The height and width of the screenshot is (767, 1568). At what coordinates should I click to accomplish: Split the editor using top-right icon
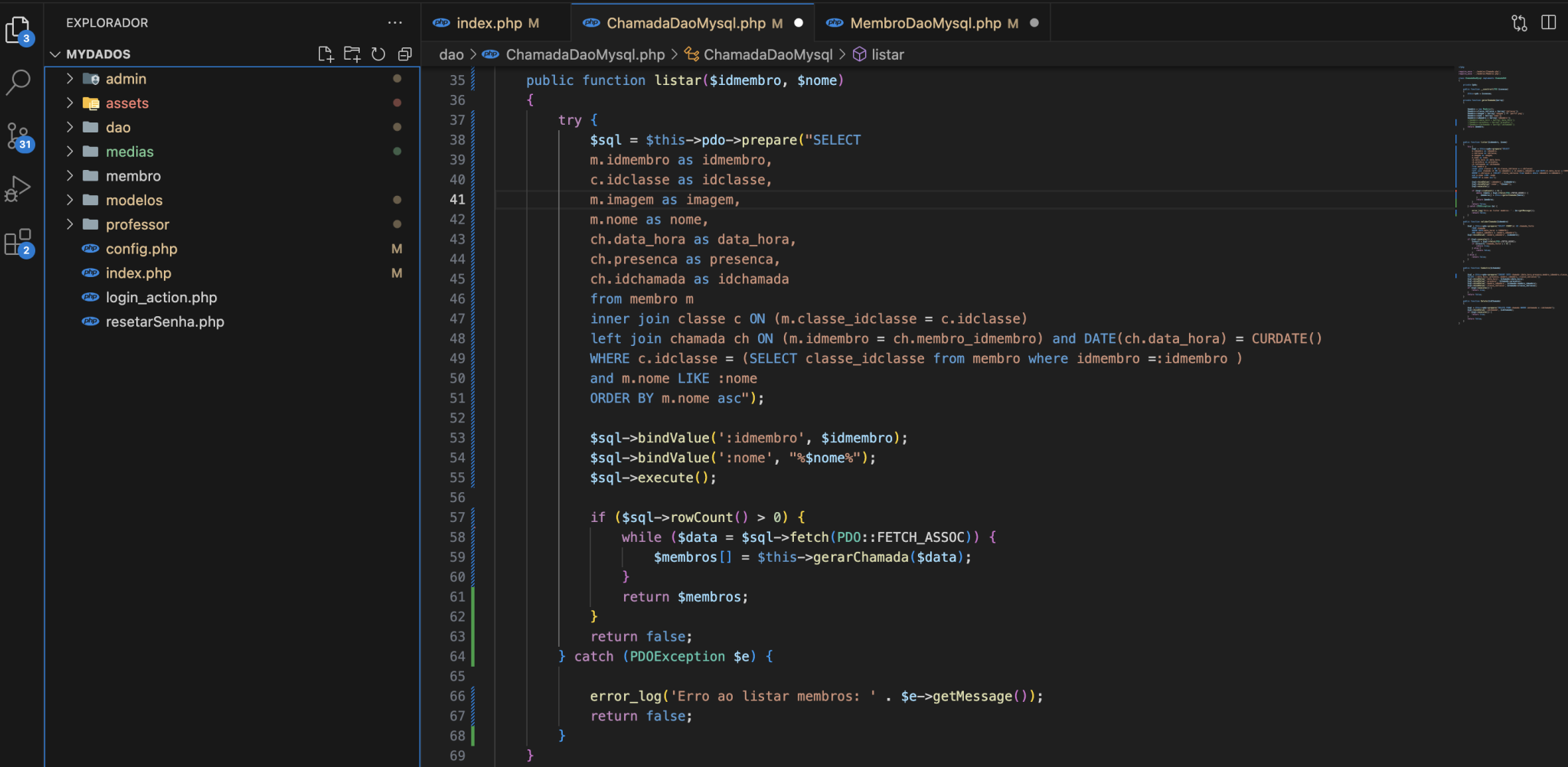tap(1549, 22)
